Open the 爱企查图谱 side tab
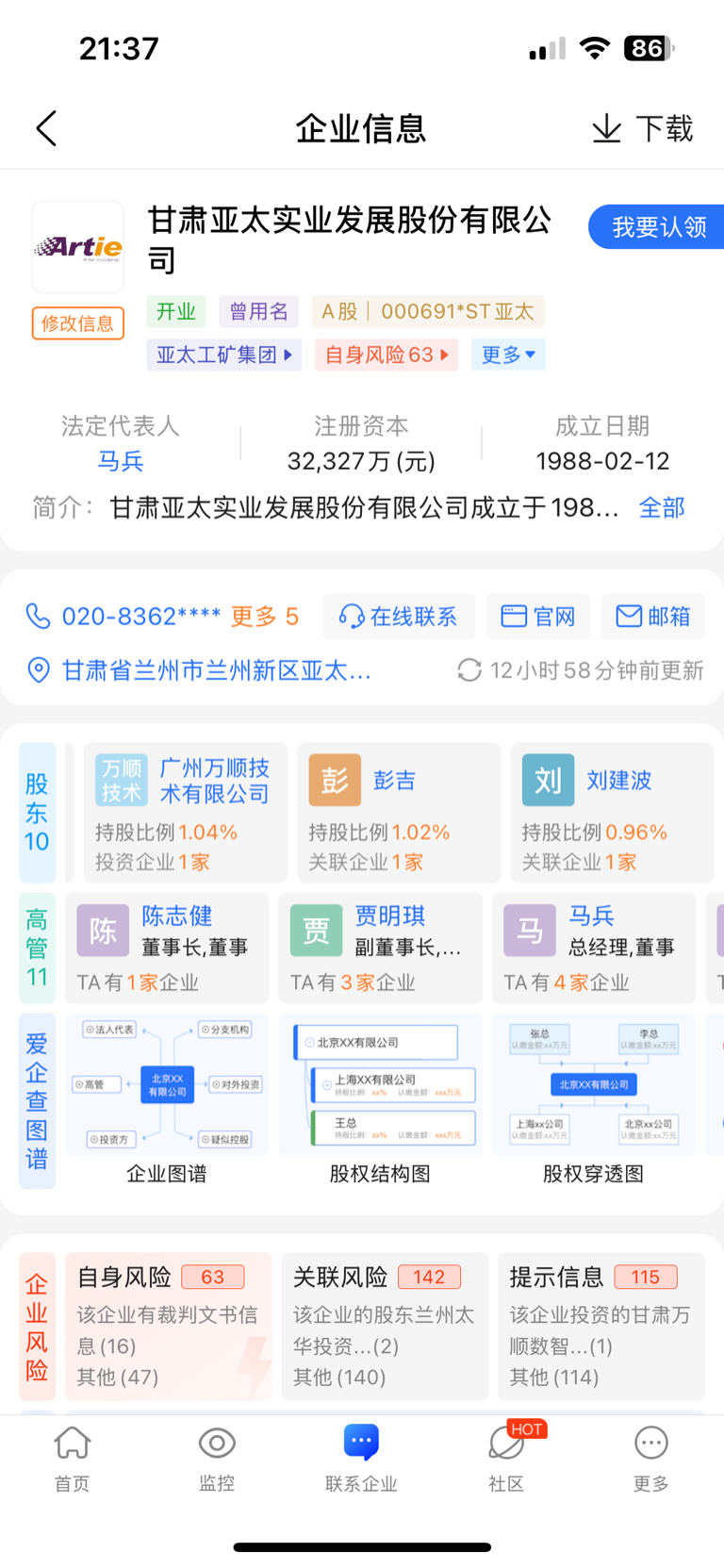Viewport: 724px width, 1568px height. point(37,1101)
